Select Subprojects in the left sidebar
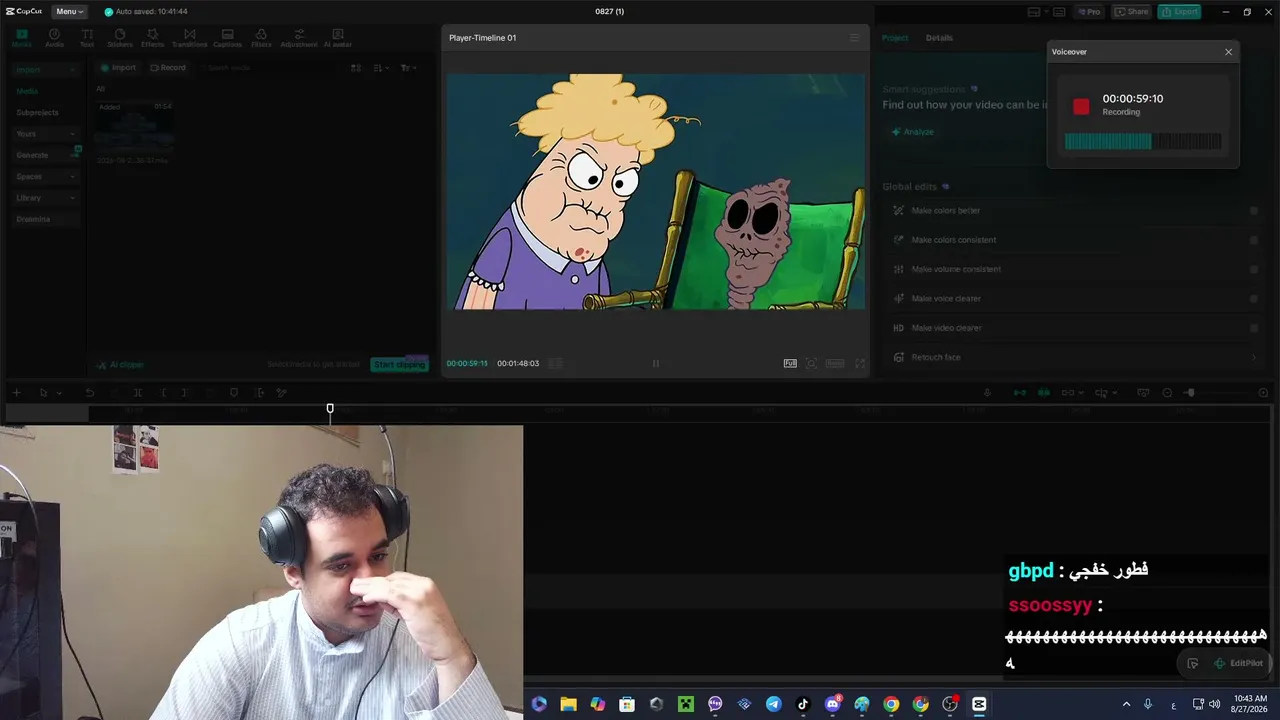This screenshot has width=1280, height=720. click(x=37, y=112)
